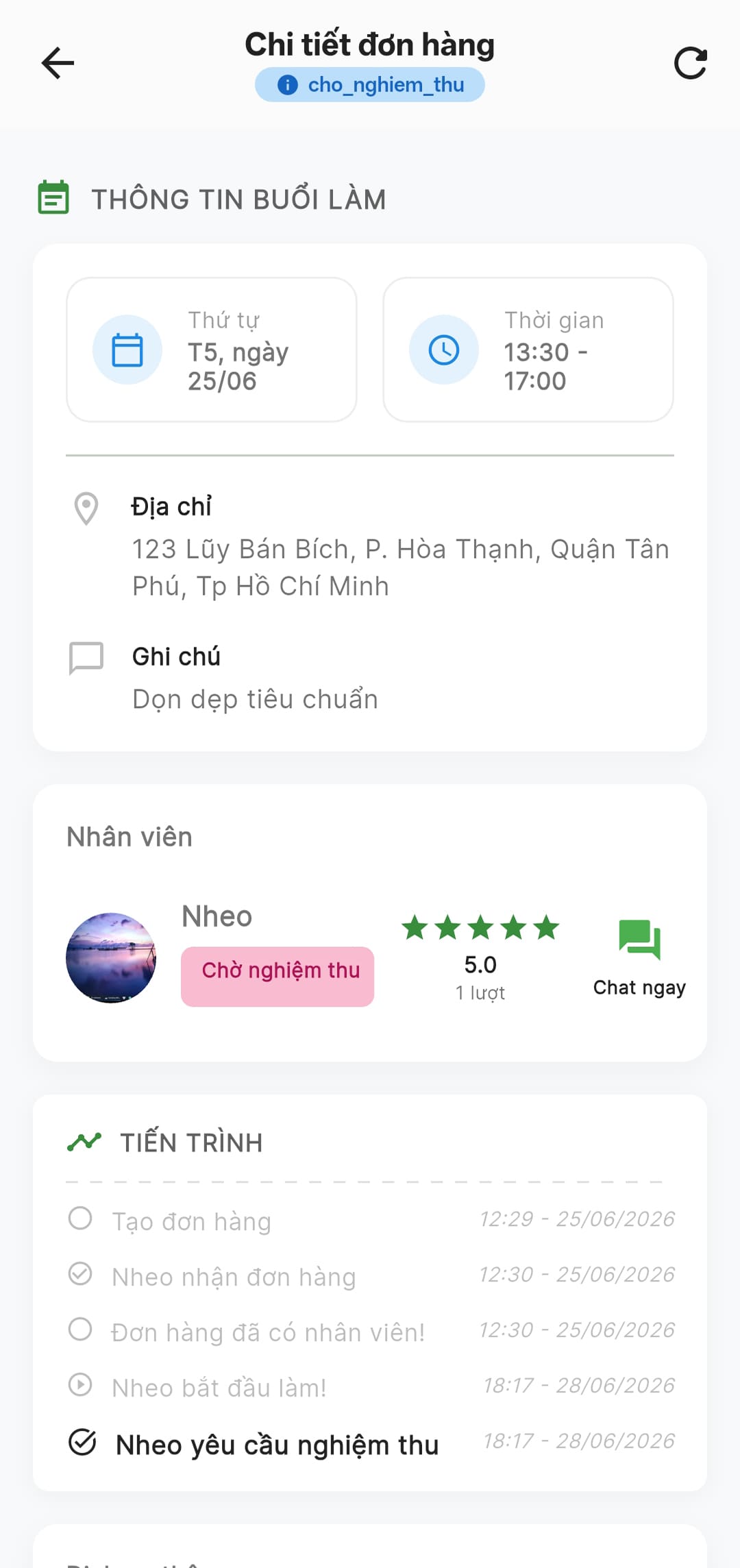Tap the green calendar icon beside THÔNG TIN BUỔI LÀM
Screen dimensions: 740x1568
53,197
